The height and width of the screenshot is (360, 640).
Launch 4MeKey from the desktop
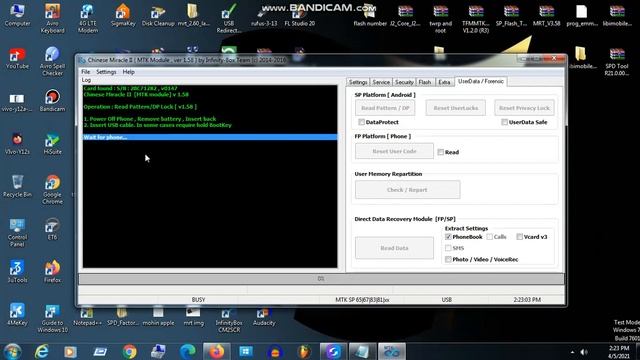(17, 314)
